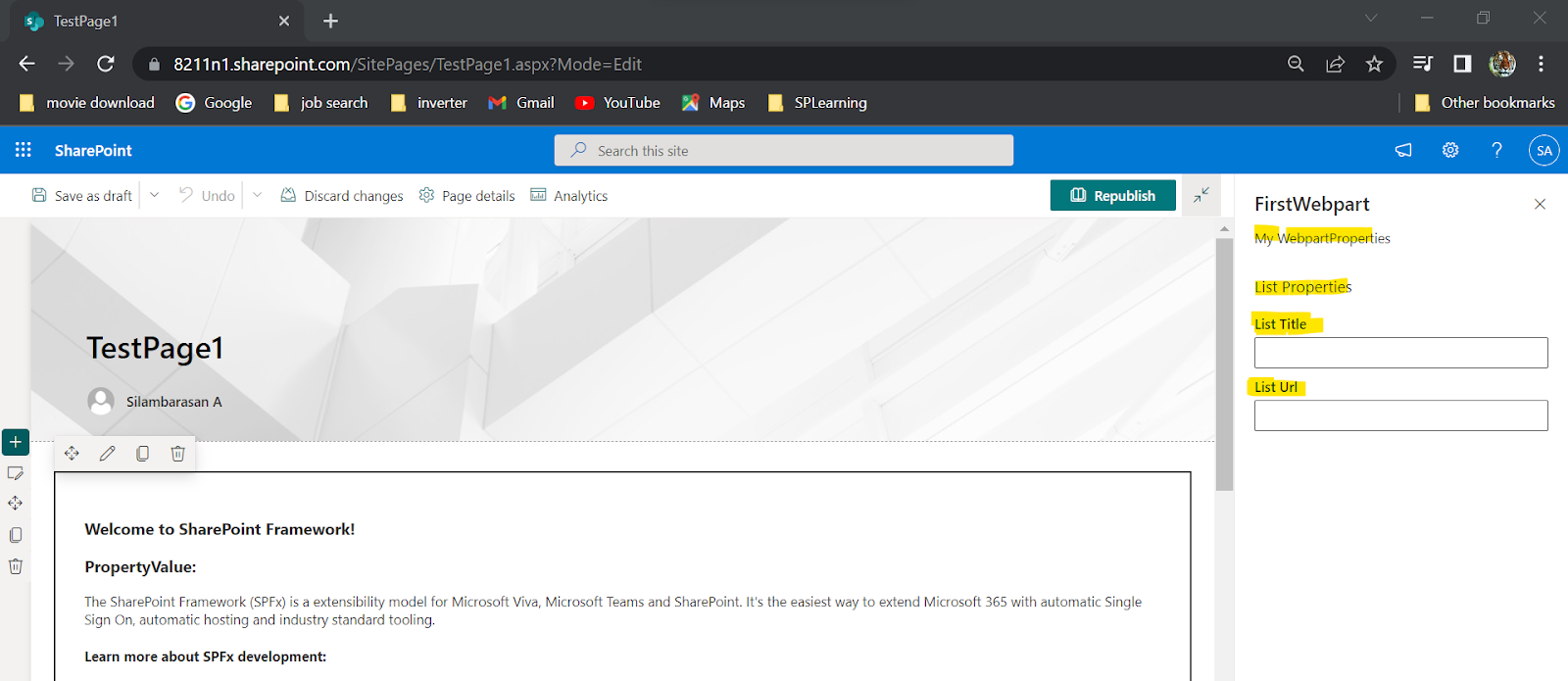Open Page details

(x=466, y=195)
